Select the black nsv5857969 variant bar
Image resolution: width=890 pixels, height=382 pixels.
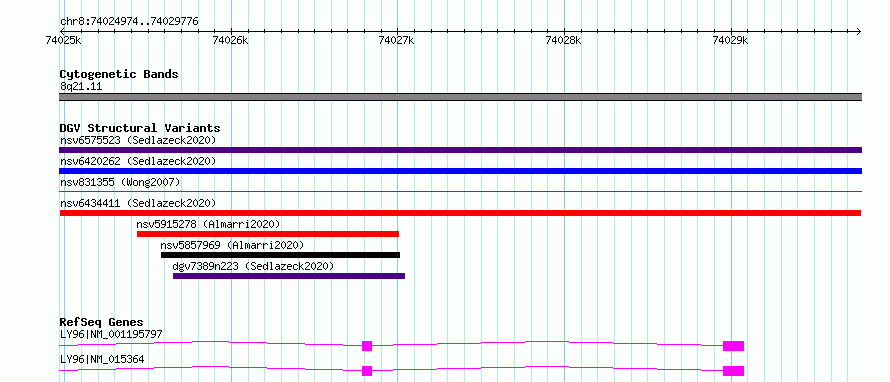pos(280,255)
